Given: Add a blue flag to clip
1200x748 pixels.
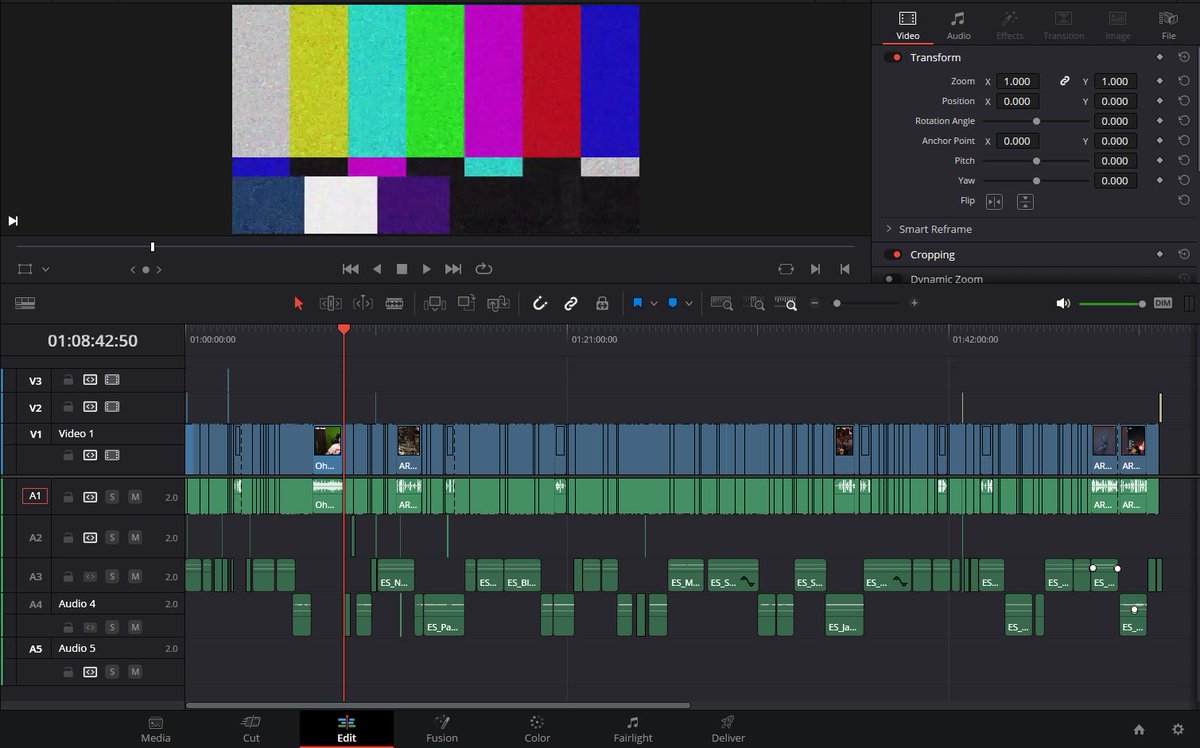Looking at the screenshot, I should click(637, 303).
